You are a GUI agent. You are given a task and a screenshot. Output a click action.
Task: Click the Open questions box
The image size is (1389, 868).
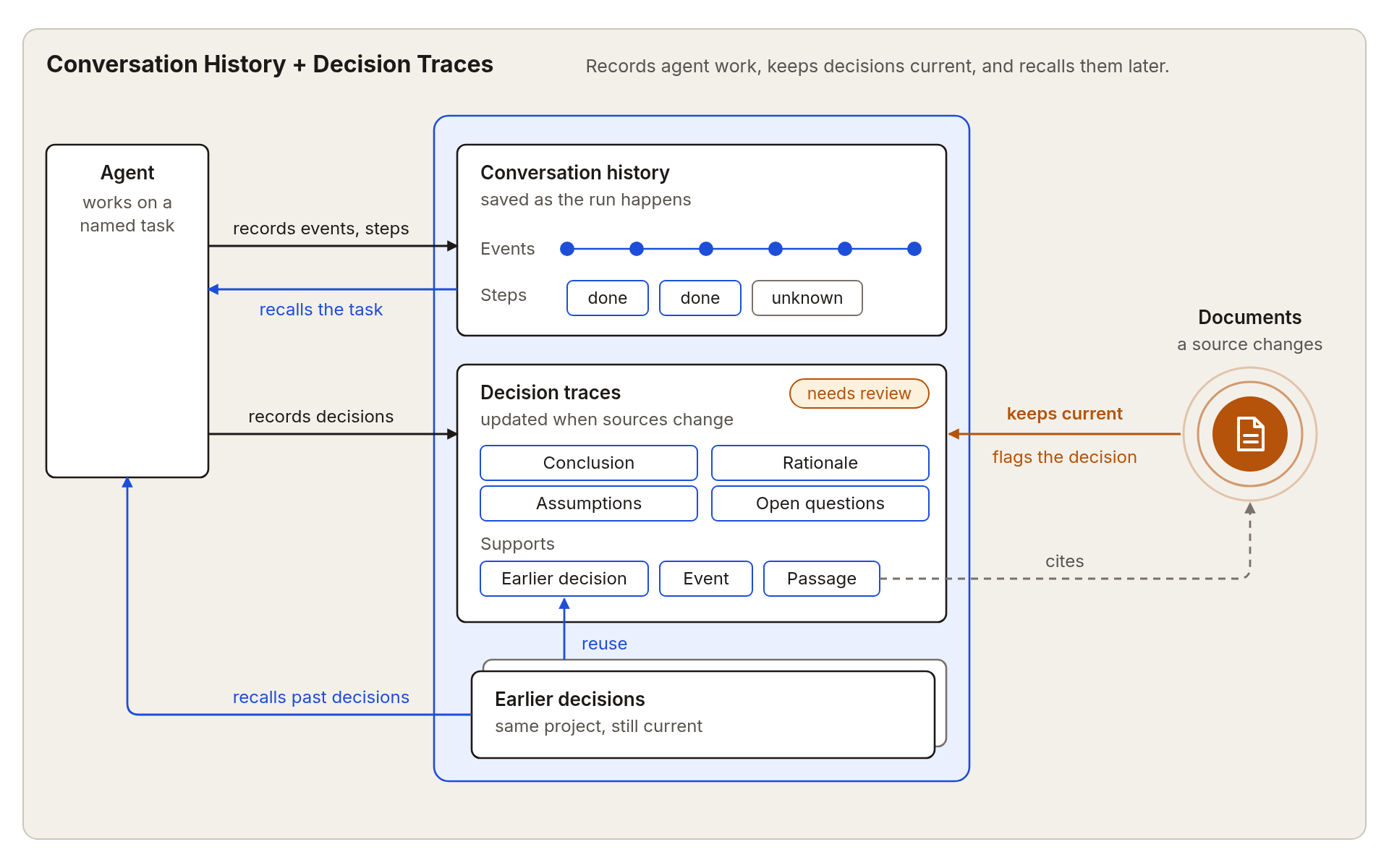click(820, 503)
